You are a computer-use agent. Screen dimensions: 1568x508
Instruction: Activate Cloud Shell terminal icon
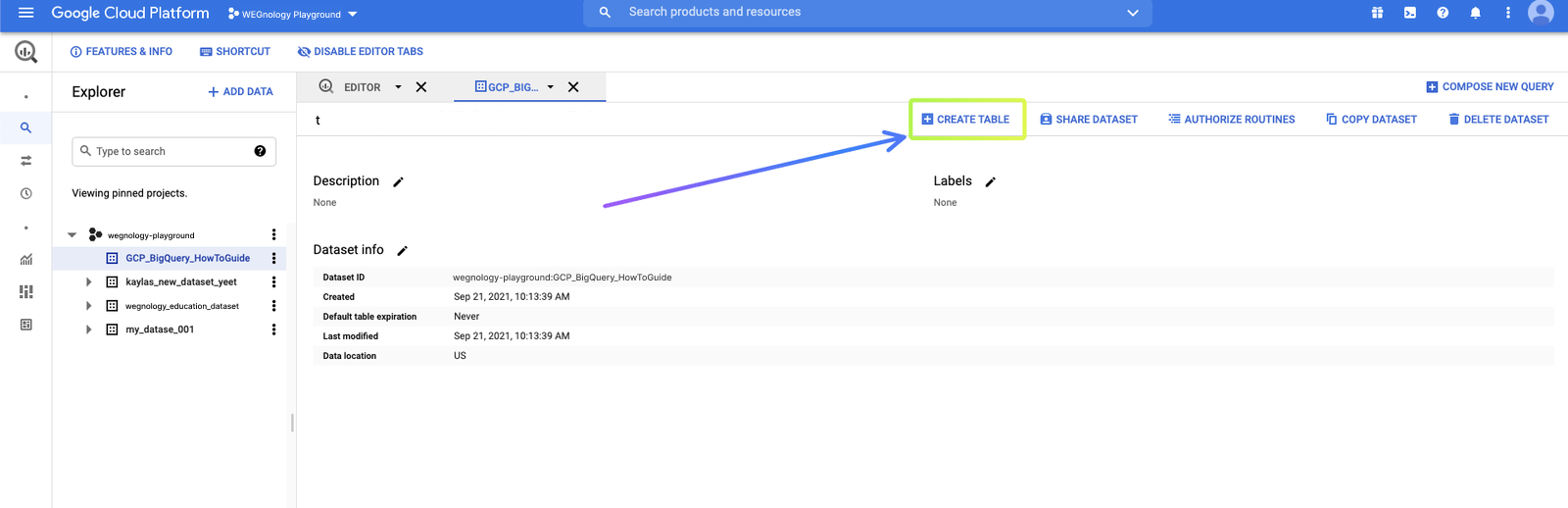tap(1409, 13)
